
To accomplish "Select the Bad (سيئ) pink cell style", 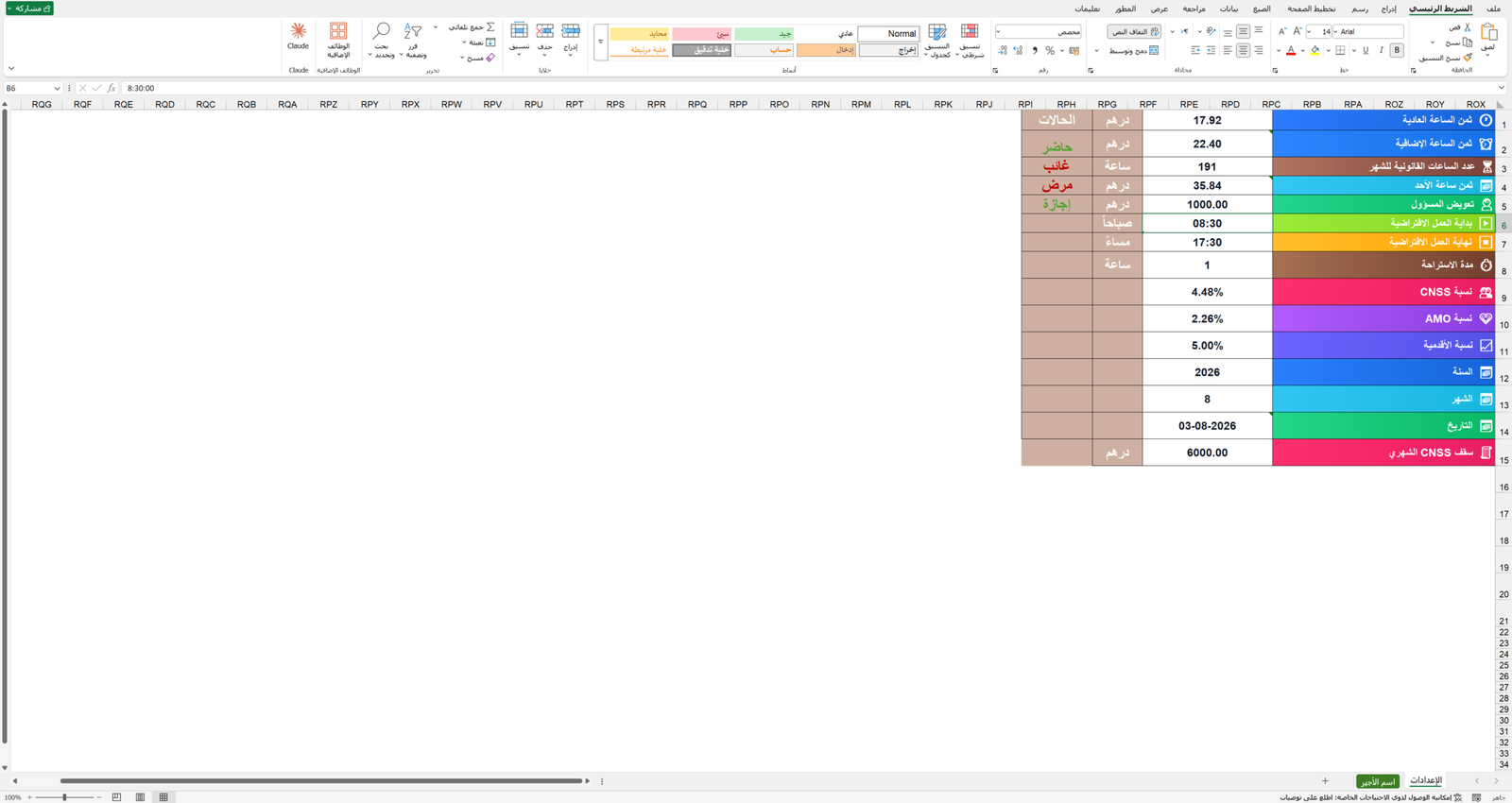I will pyautogui.click(x=701, y=33).
